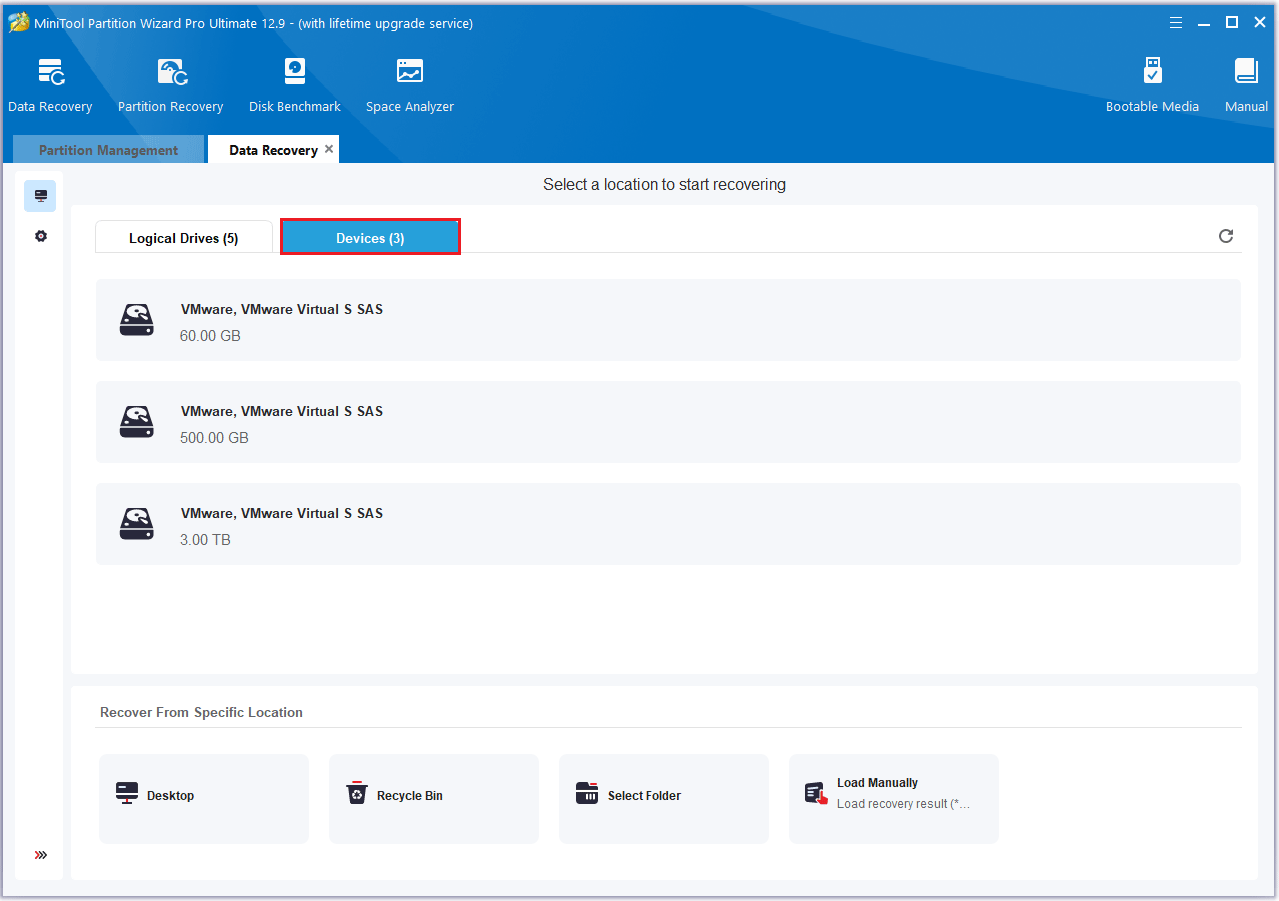
Task: Click the Select Folder icon
Action: tap(587, 794)
